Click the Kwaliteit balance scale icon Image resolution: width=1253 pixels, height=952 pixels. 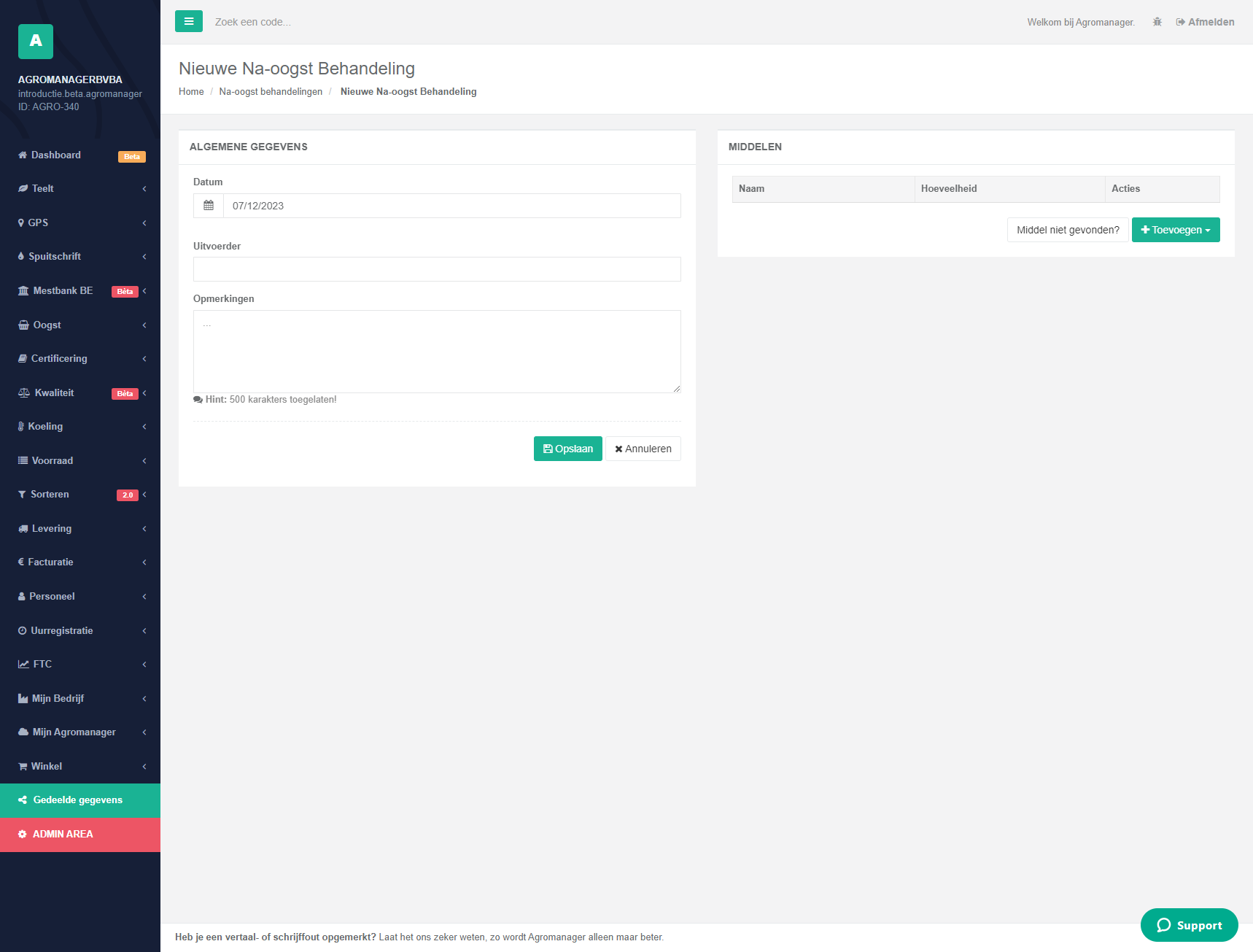click(24, 392)
